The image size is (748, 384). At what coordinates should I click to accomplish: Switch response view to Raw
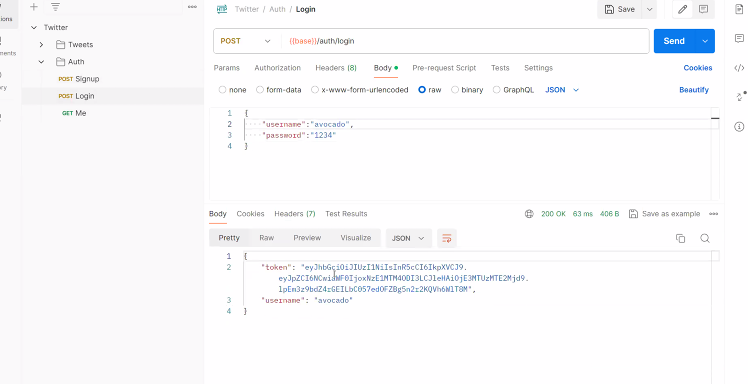tap(267, 238)
